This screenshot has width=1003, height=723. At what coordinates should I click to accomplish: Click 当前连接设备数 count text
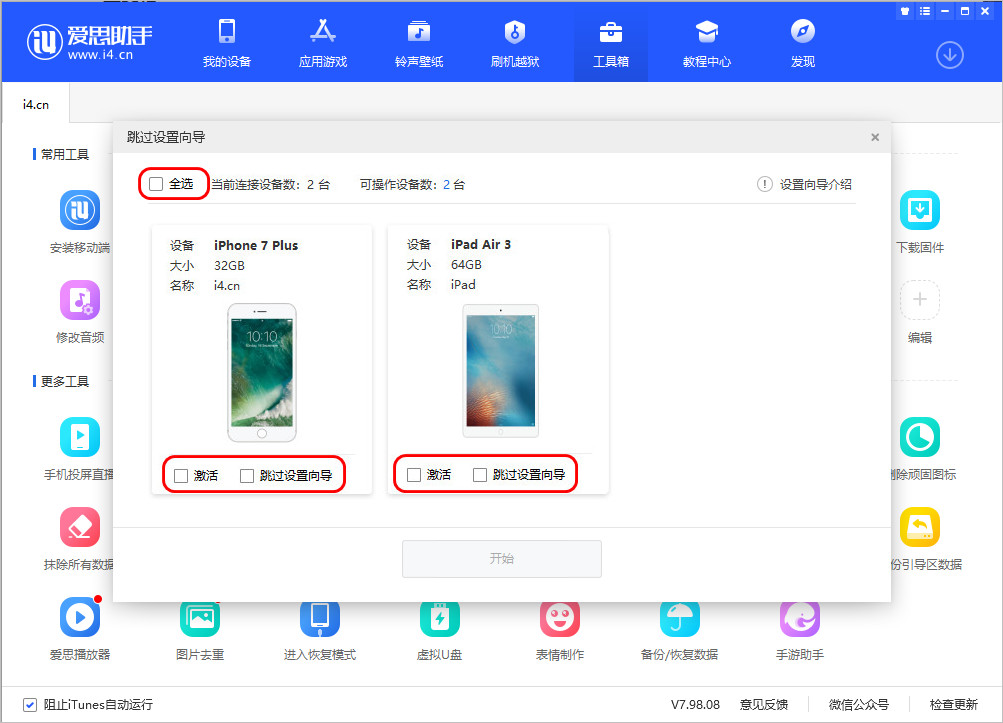(x=271, y=184)
